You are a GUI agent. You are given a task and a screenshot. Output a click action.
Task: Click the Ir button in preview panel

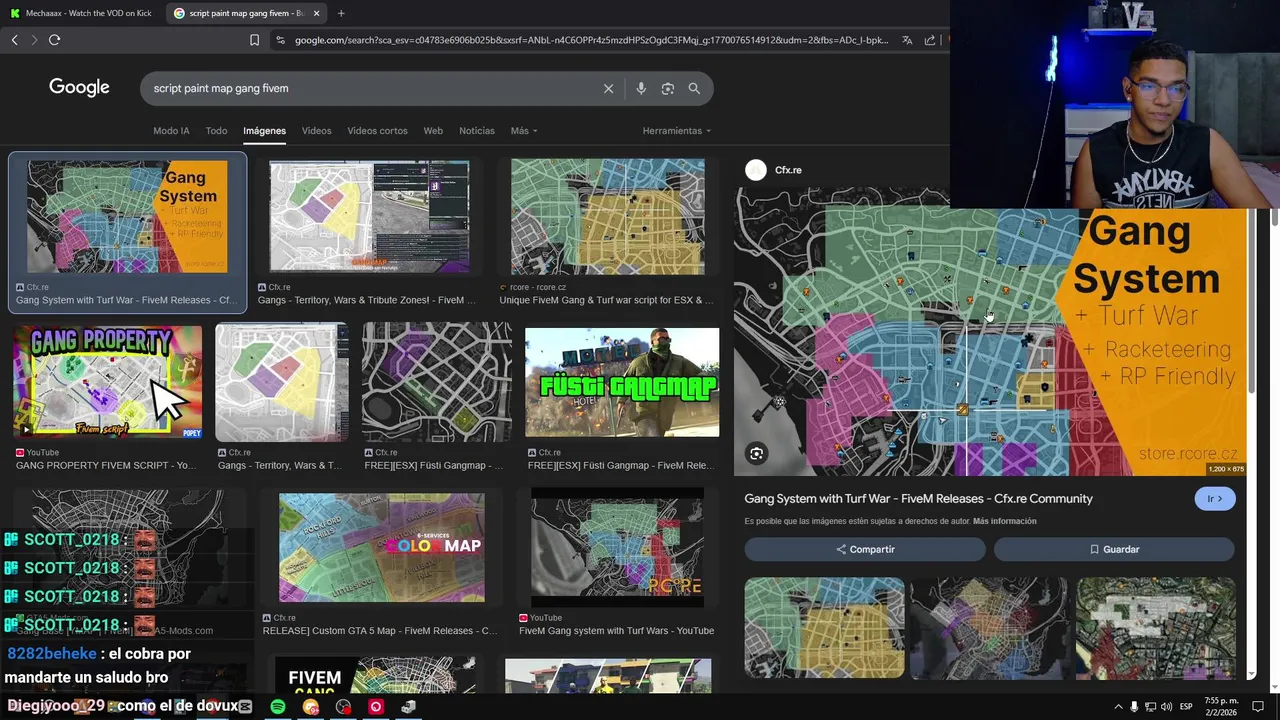click(x=1215, y=499)
